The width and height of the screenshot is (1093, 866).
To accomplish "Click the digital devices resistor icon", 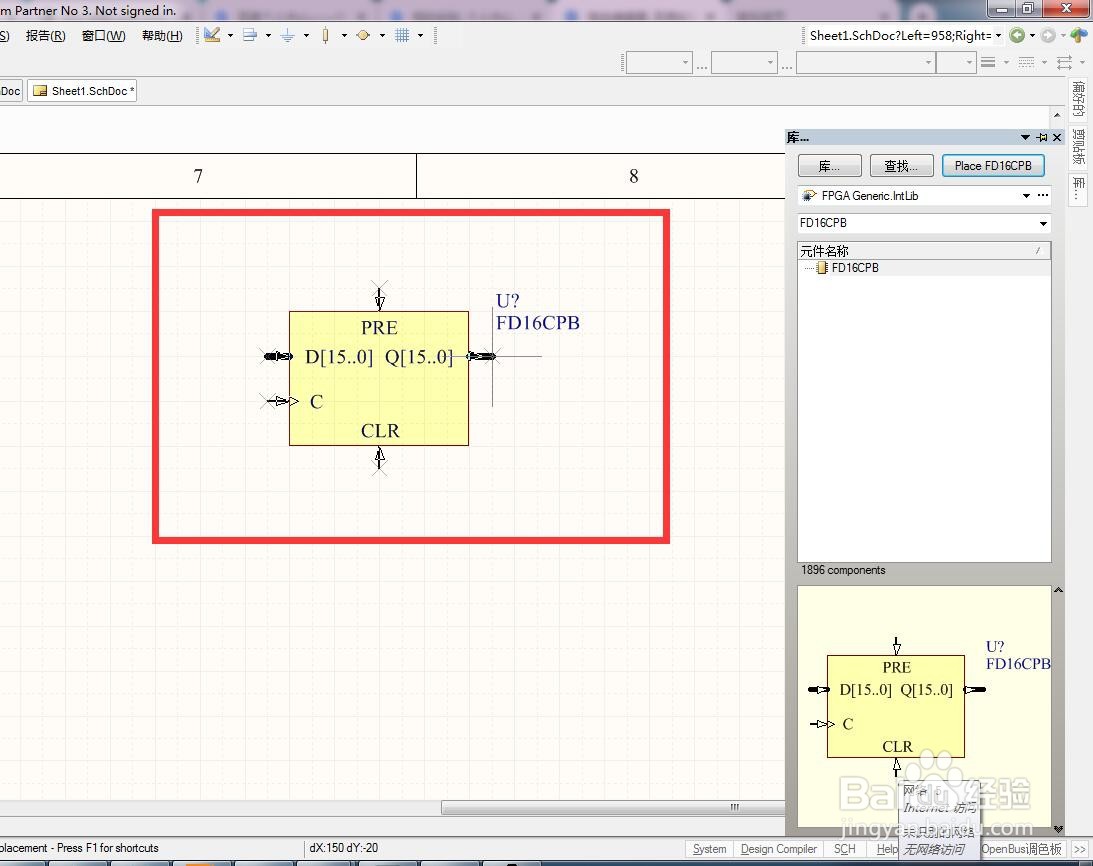I will pos(326,35).
